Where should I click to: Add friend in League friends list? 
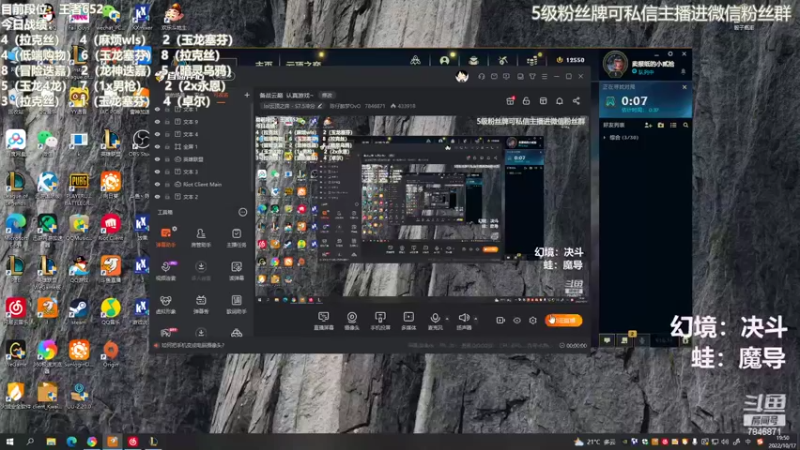[648, 125]
